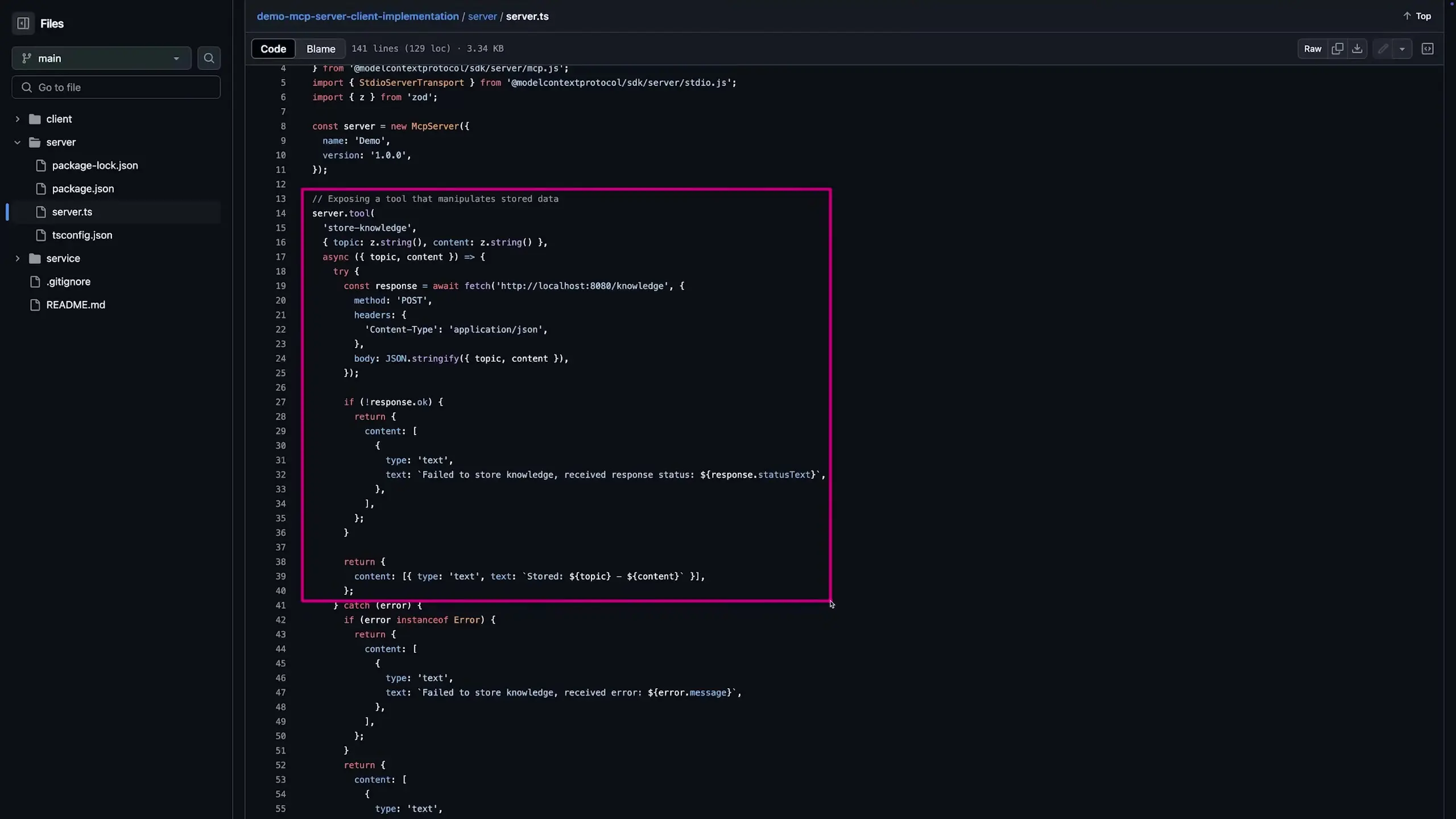Click the file icon beside .gitignore
Screen dimensions: 1456x819
[x=35, y=282]
